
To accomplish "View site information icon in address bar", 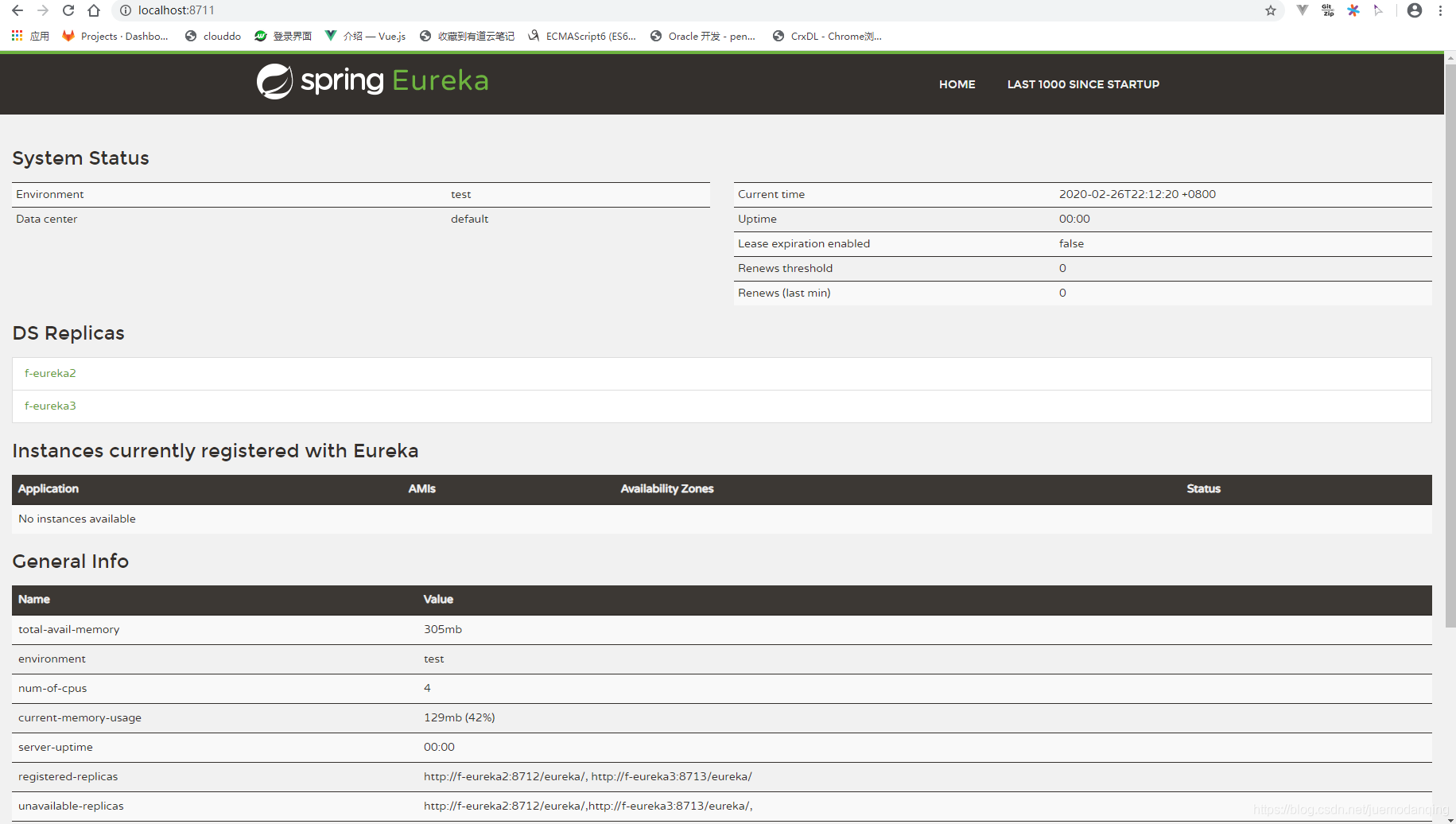I will (x=125, y=10).
